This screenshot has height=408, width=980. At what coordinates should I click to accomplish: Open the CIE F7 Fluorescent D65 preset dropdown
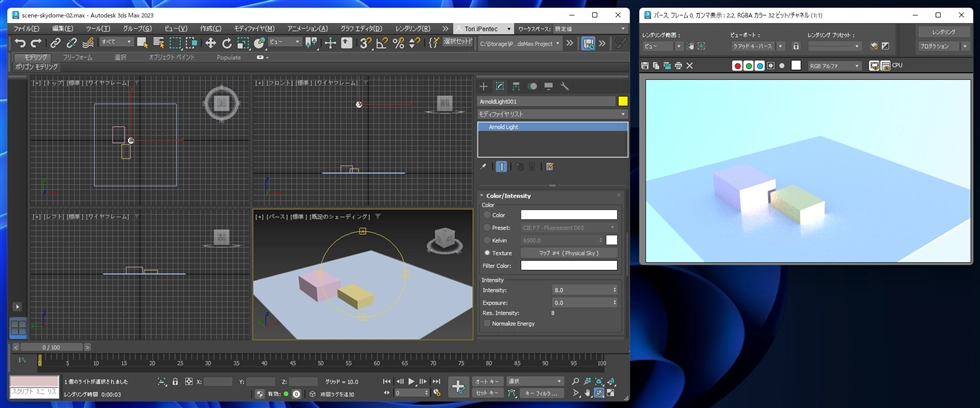[x=569, y=227]
